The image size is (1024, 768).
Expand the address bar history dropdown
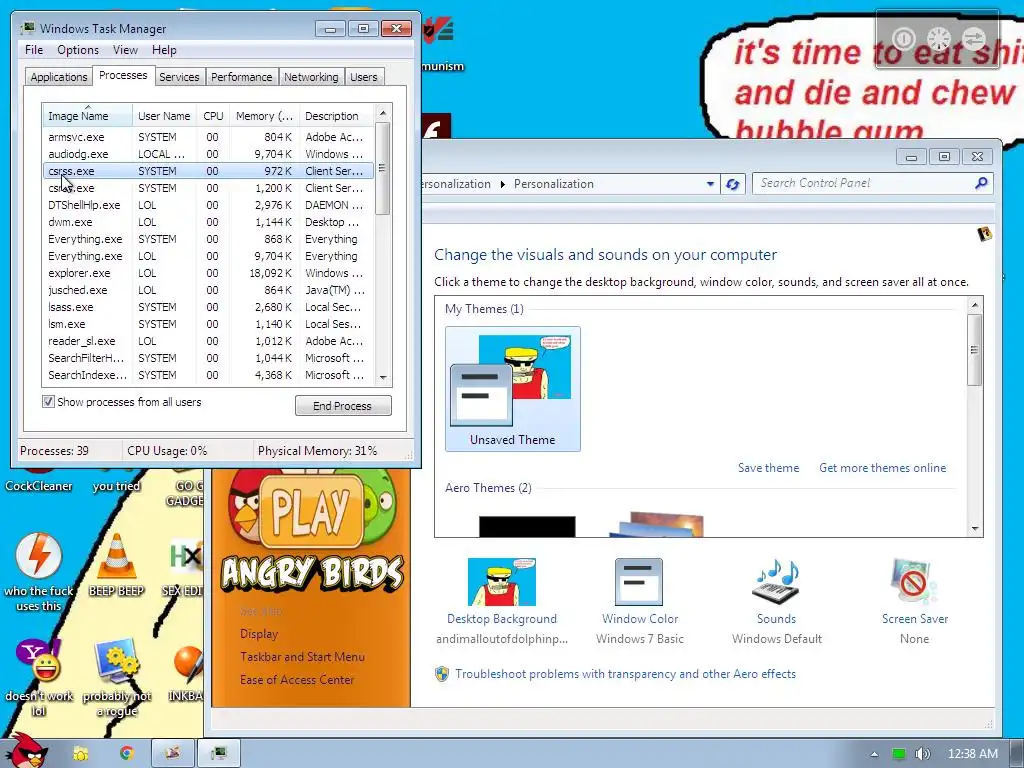(x=710, y=184)
